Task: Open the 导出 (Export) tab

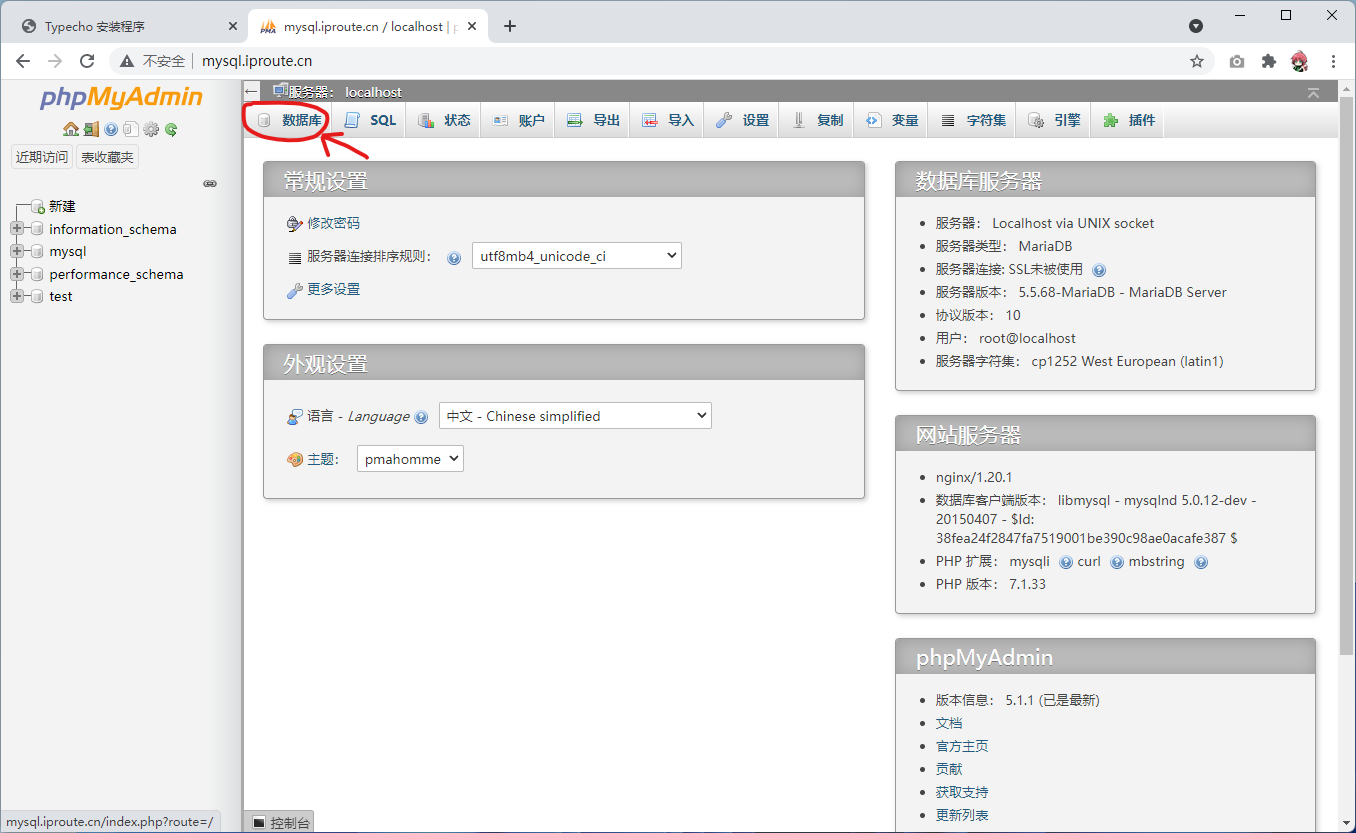Action: (x=594, y=120)
